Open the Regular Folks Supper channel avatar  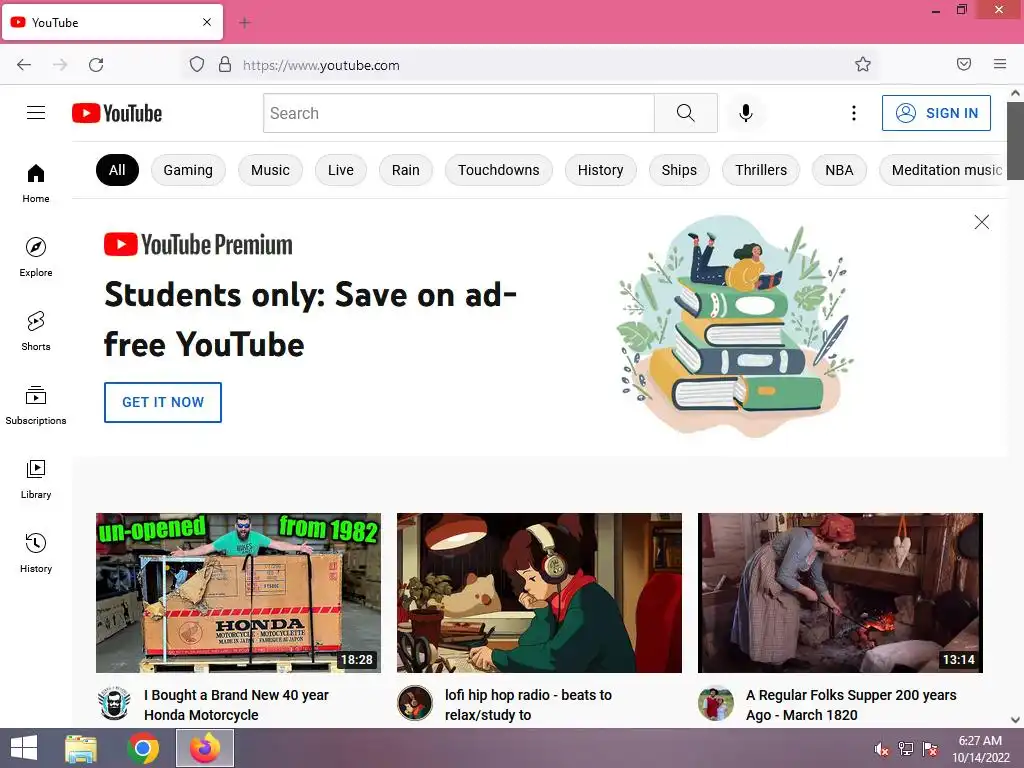click(716, 703)
